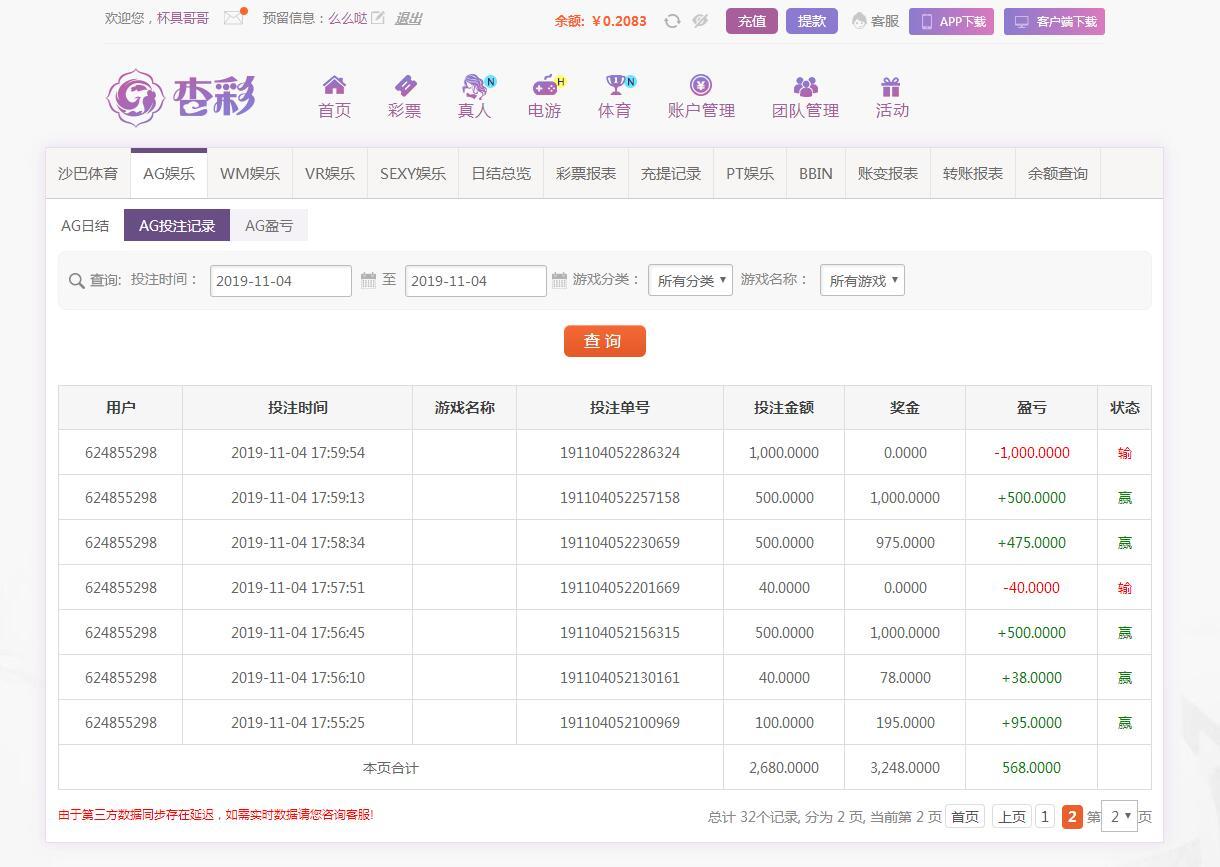Open 账户管理 account icon
This screenshot has height=867, width=1220.
pyautogui.click(x=701, y=86)
